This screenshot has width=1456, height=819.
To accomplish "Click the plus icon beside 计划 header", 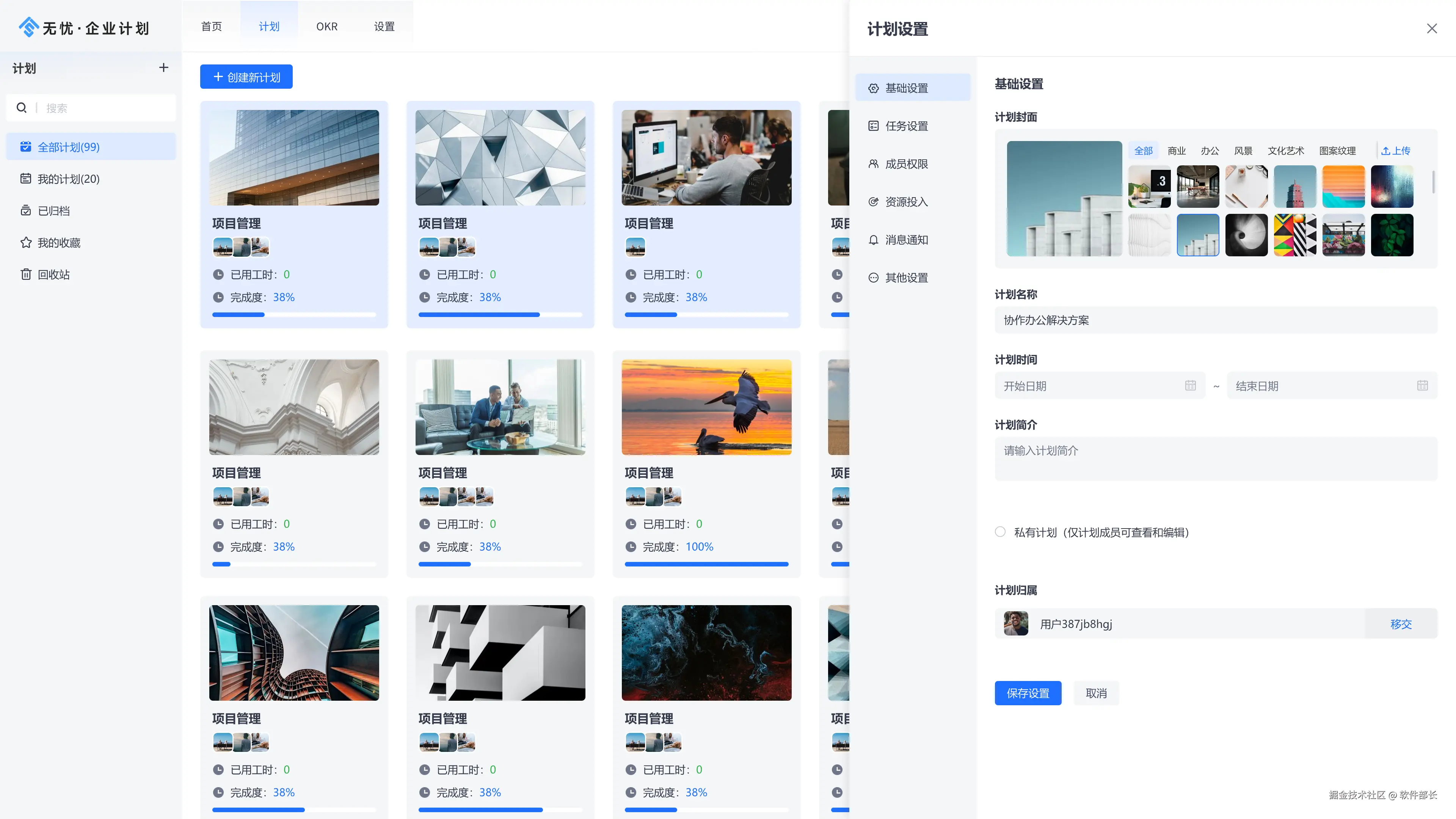I will pyautogui.click(x=163, y=68).
